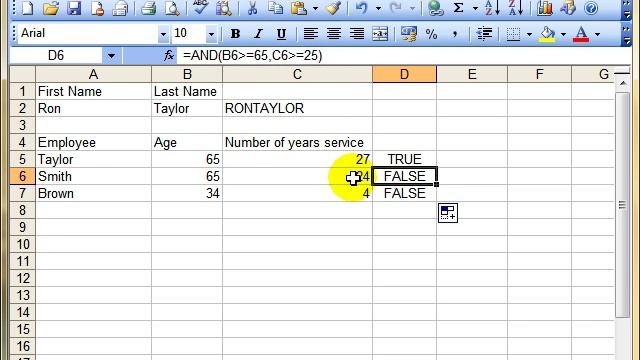Sort Descending Z to A
This screenshot has width=640, height=360.
(x=516, y=8)
